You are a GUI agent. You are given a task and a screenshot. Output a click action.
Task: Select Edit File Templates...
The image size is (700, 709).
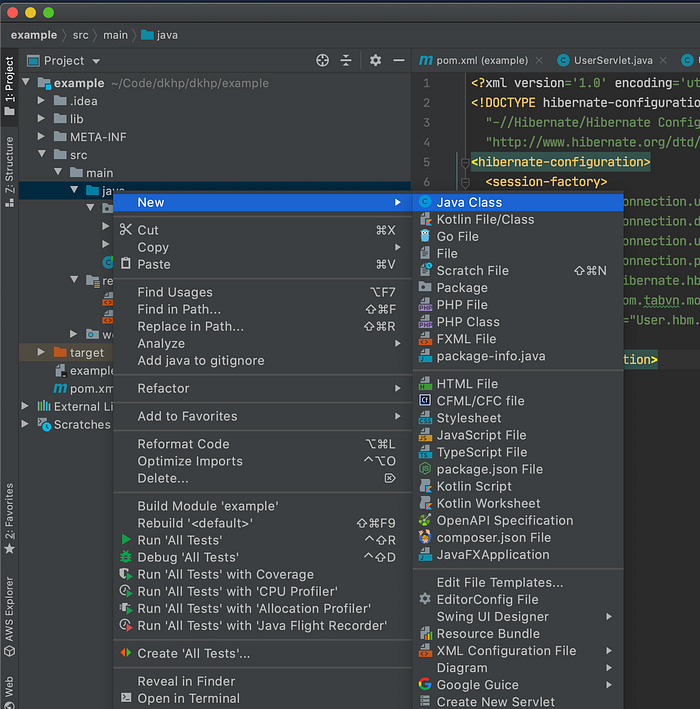[518, 582]
